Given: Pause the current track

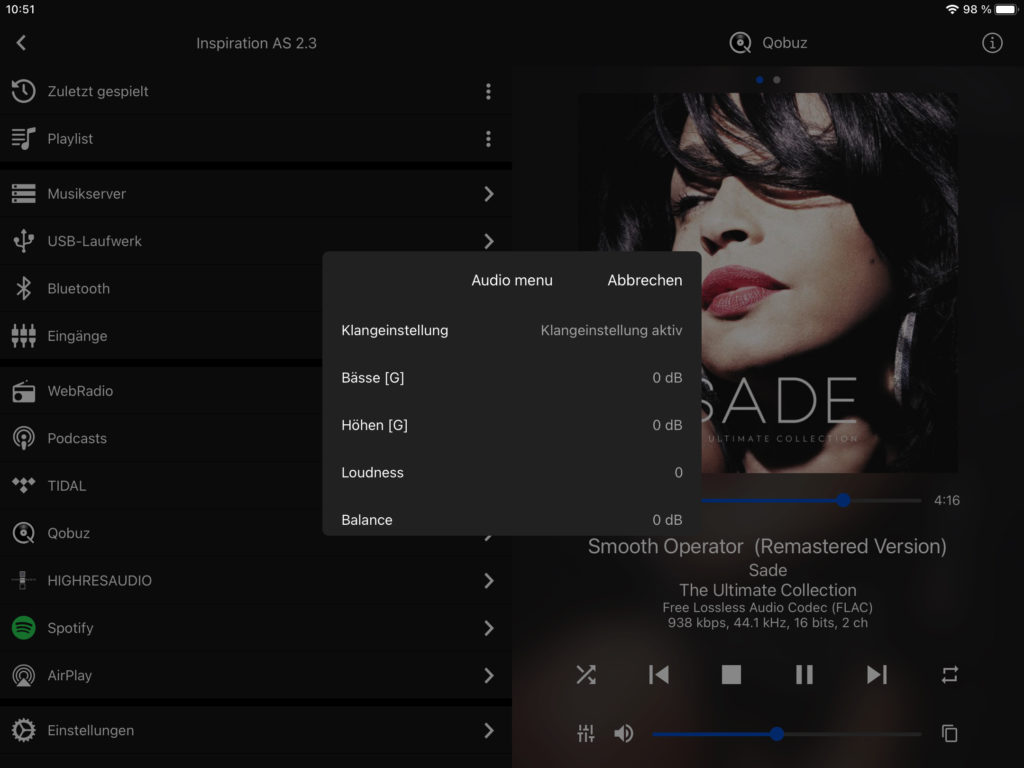Looking at the screenshot, I should click(804, 675).
